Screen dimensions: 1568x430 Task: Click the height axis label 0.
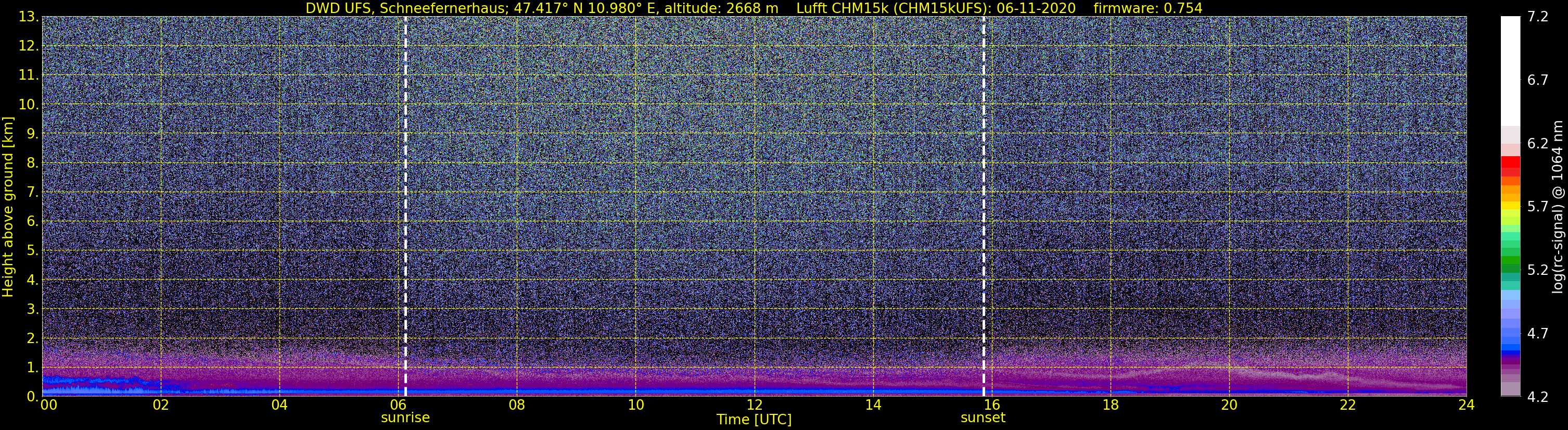click(33, 397)
